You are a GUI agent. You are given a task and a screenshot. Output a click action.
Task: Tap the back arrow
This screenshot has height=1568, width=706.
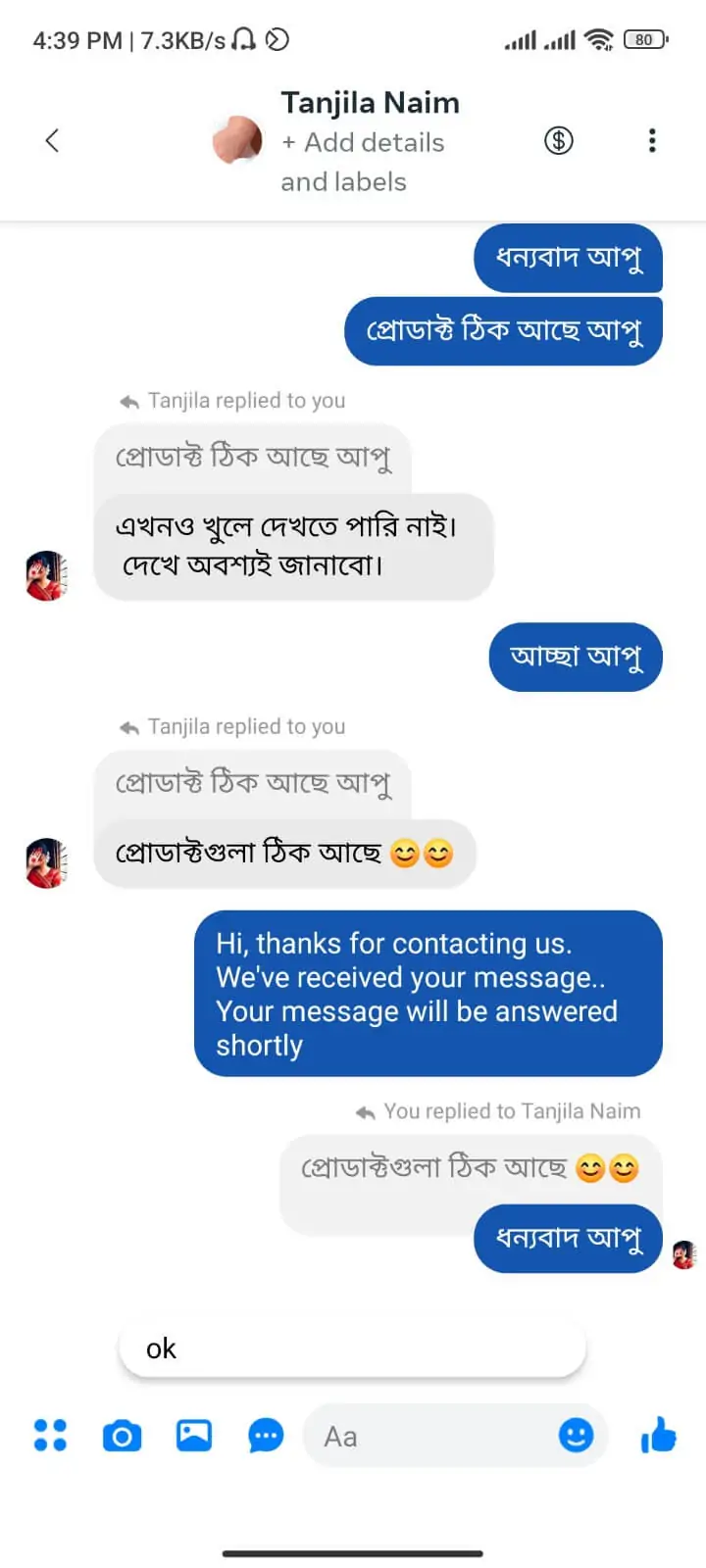[x=53, y=141]
